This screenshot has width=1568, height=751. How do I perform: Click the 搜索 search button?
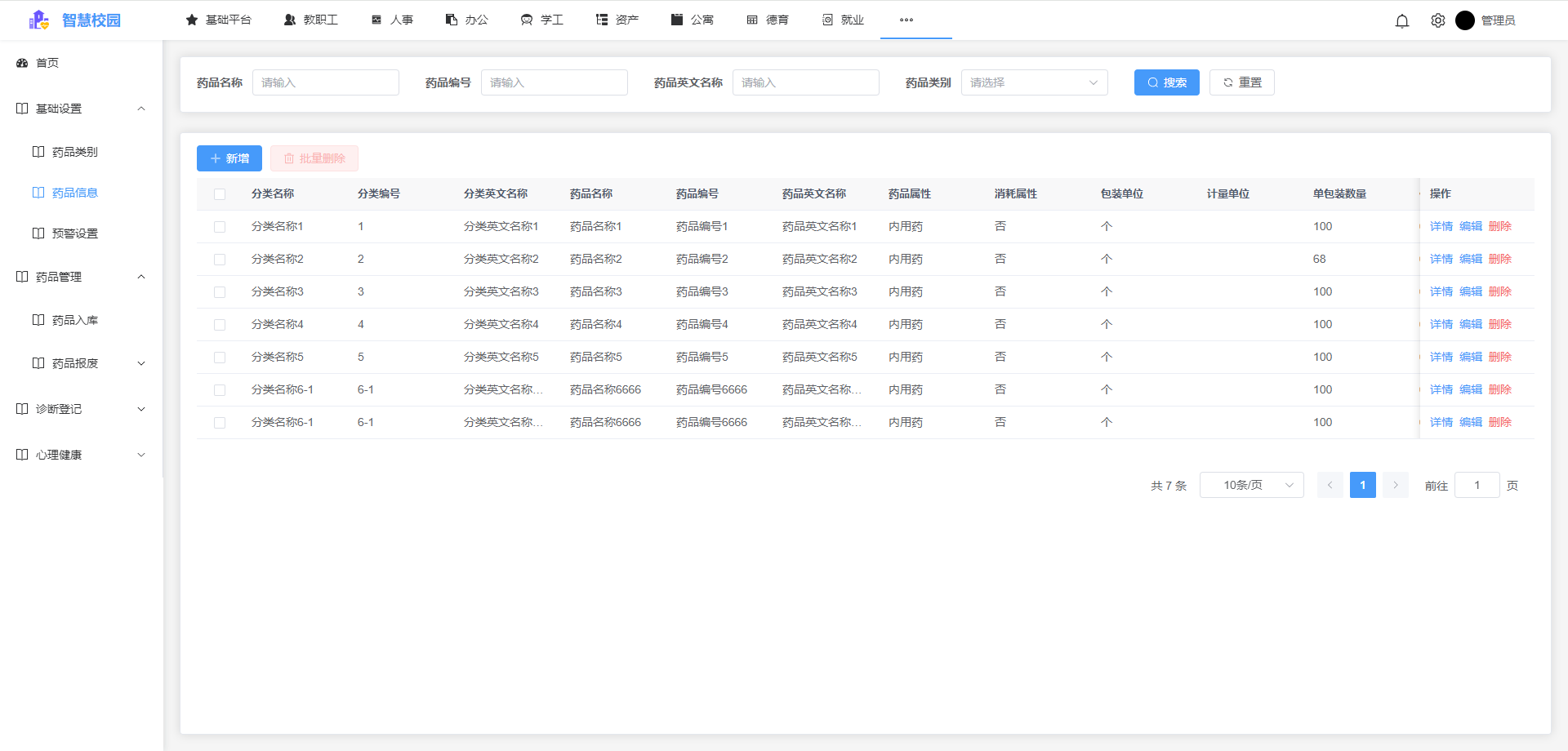tap(1166, 82)
